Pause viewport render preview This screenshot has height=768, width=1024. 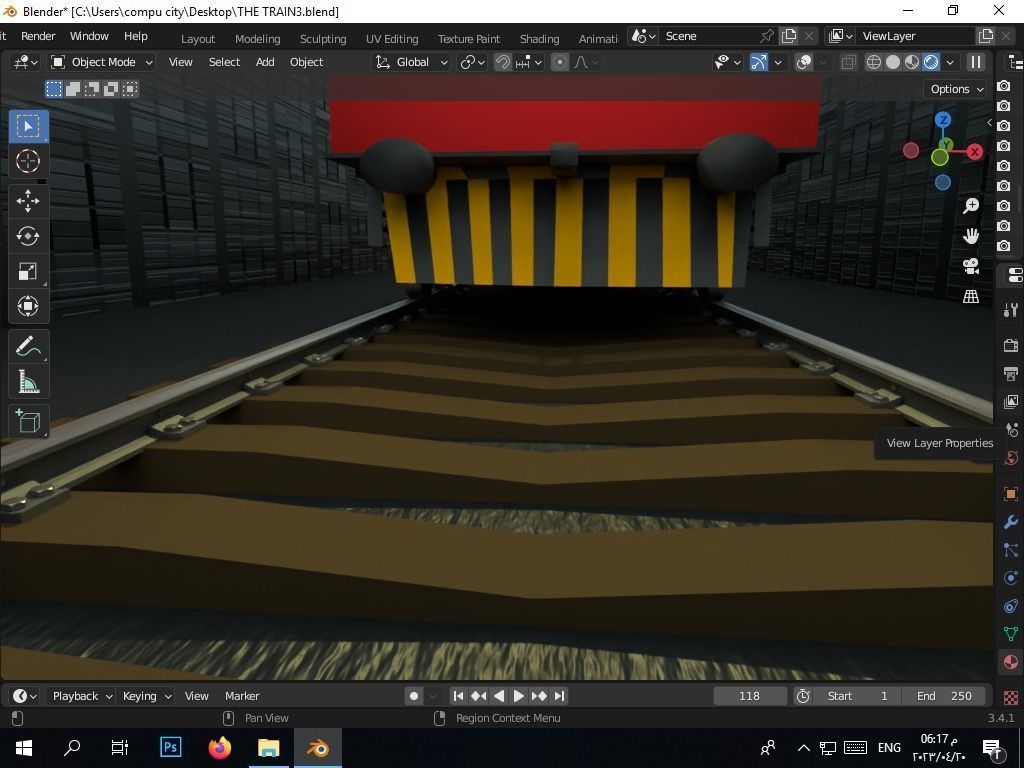pyautogui.click(x=976, y=62)
